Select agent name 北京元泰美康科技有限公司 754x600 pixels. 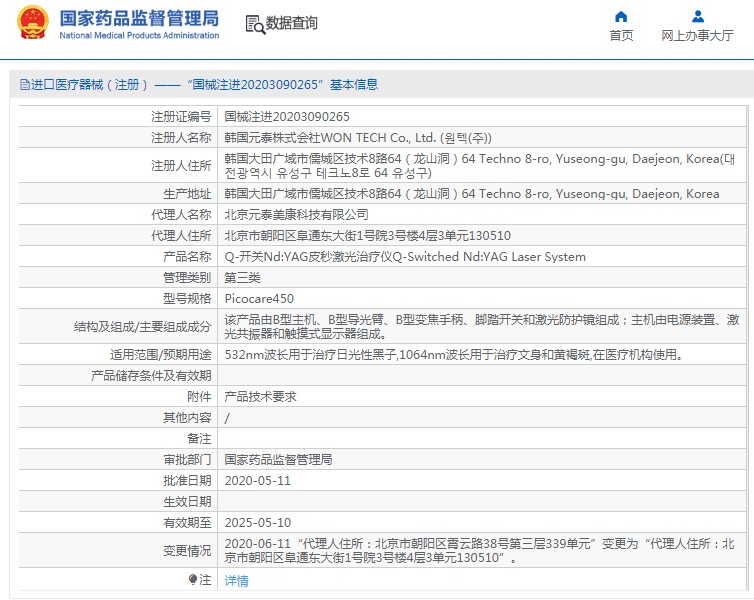297,214
